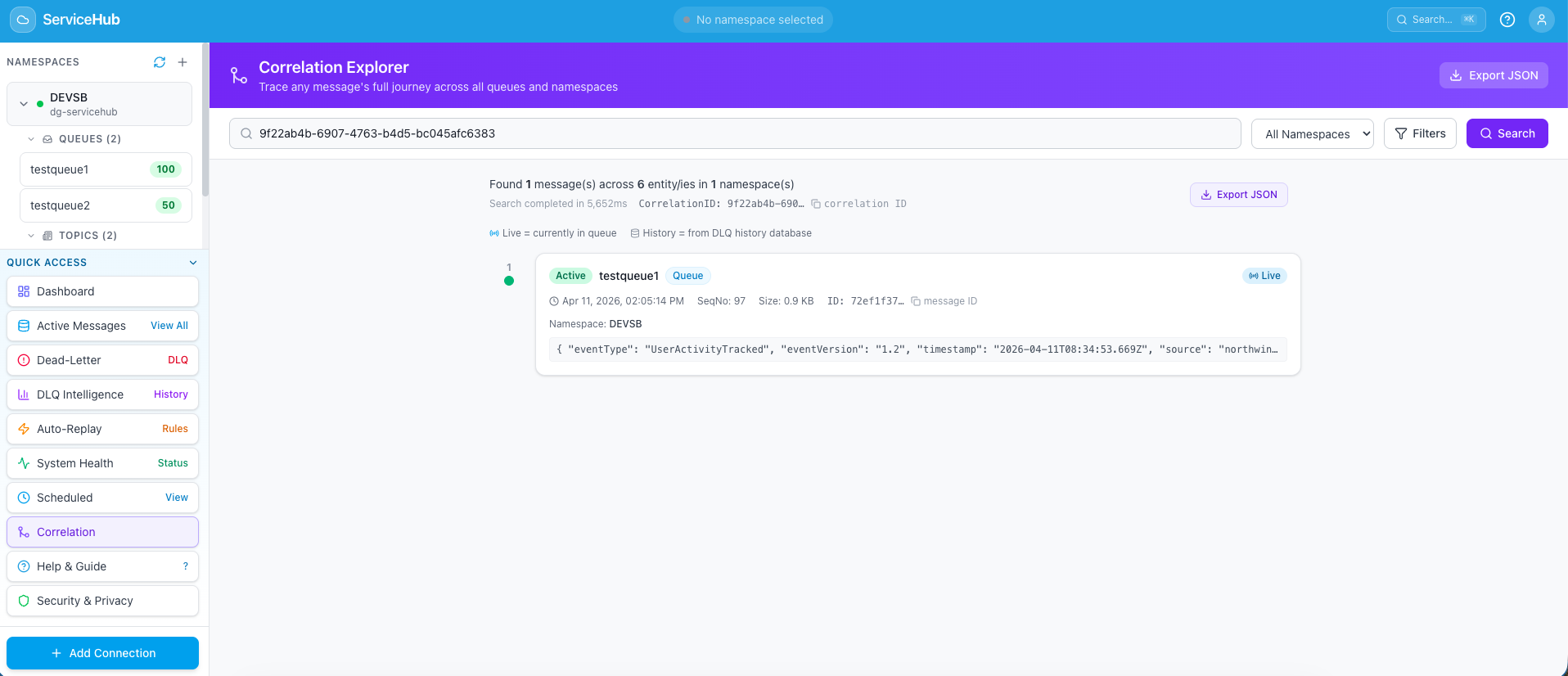This screenshot has height=676, width=1568.
Task: Click the ServiceHub cloud logo
Action: pyautogui.click(x=23, y=20)
